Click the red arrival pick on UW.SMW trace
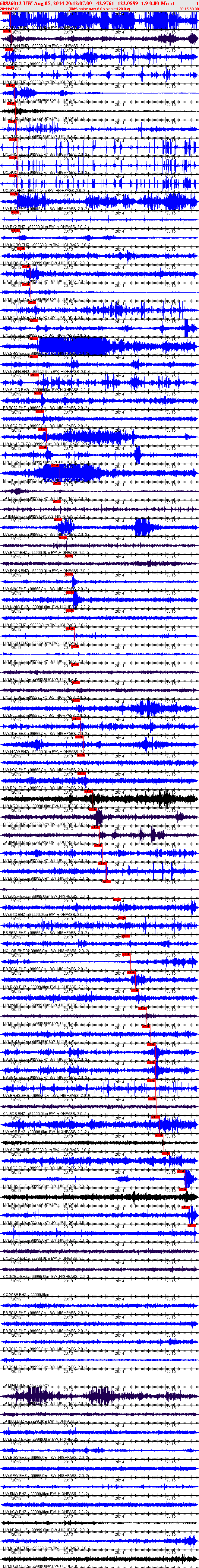 click(34, 358)
